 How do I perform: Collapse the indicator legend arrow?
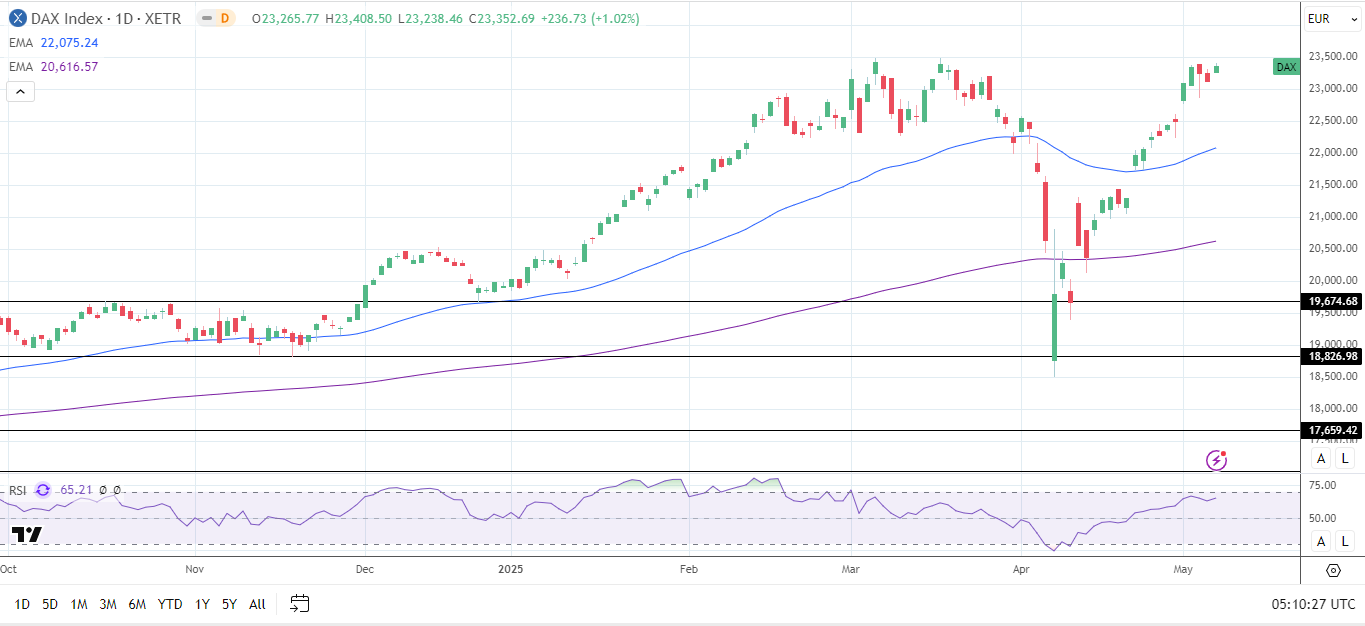pyautogui.click(x=20, y=92)
